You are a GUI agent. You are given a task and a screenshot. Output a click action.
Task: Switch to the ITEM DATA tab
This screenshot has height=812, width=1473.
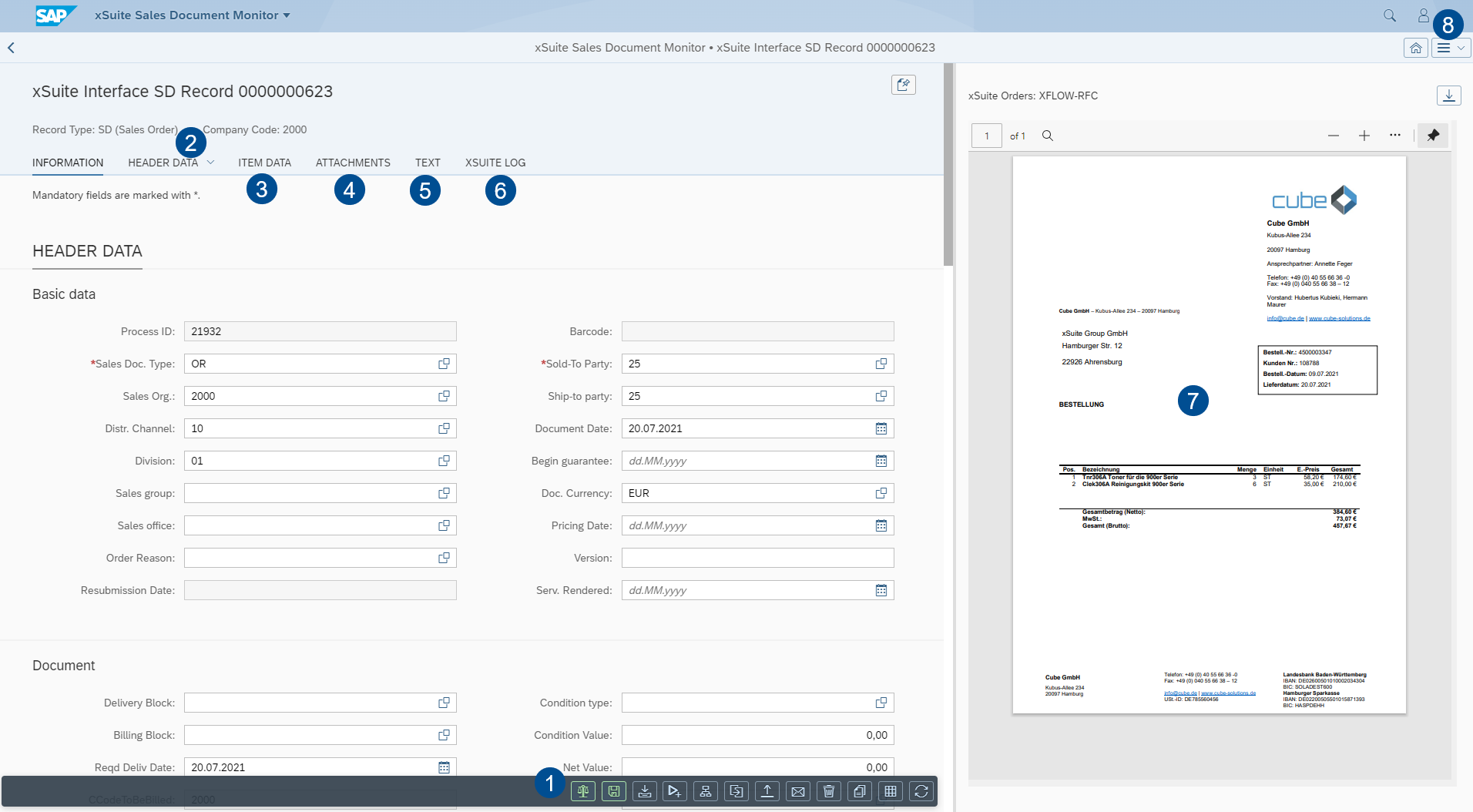point(264,163)
